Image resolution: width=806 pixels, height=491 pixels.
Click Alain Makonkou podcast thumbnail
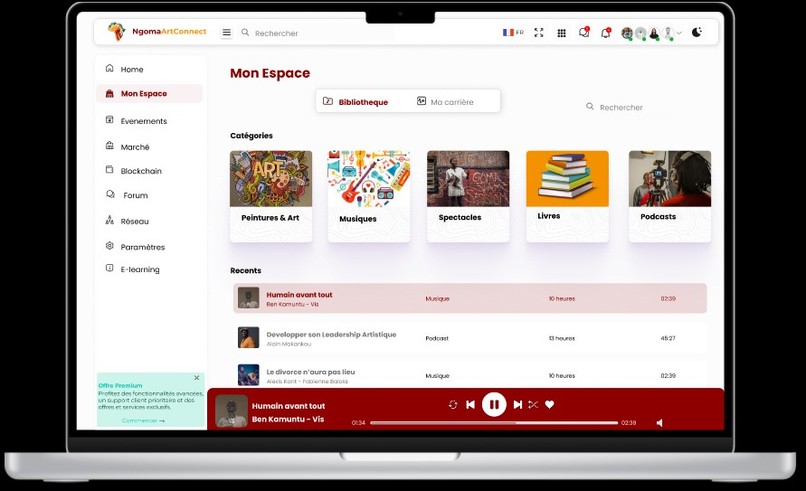(248, 338)
